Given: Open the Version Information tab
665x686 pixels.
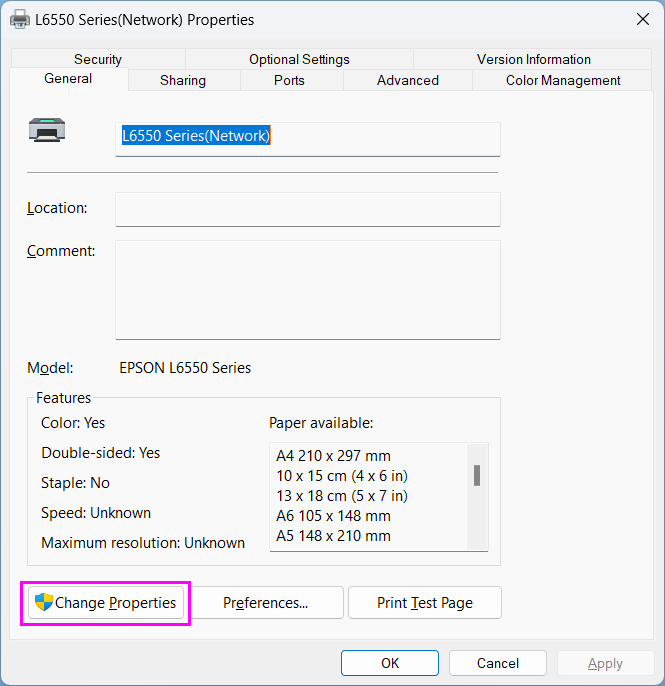Looking at the screenshot, I should 533,60.
